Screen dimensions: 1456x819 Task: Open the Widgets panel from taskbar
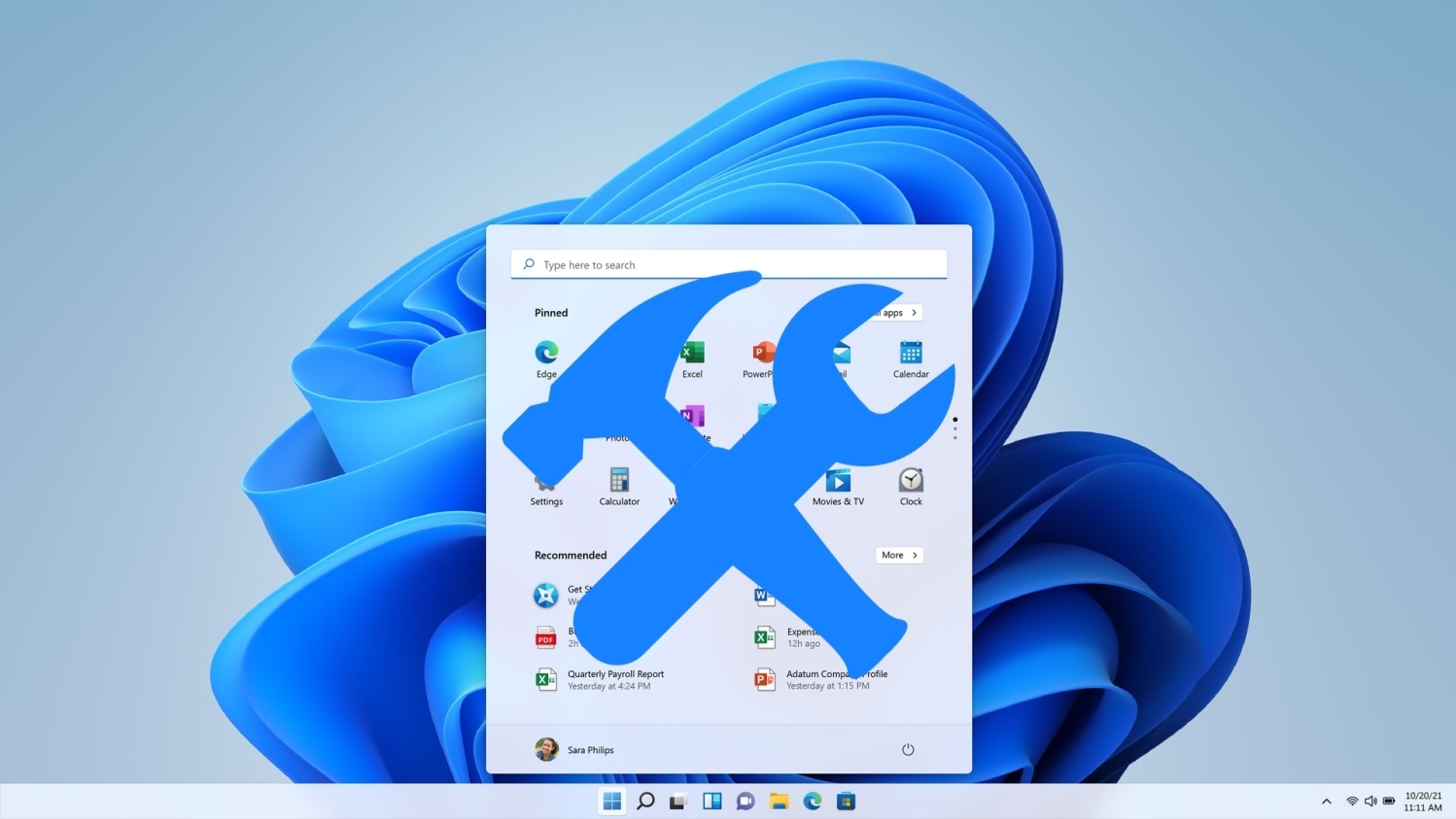(712, 802)
